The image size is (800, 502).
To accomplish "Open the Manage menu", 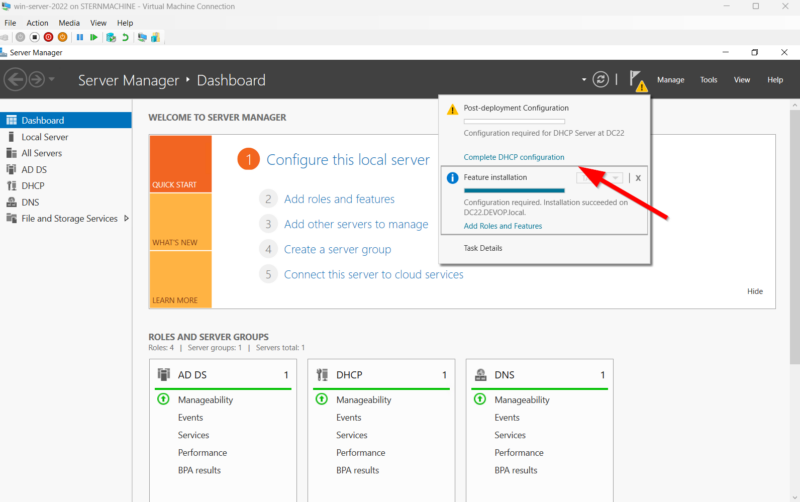I will [x=670, y=80].
